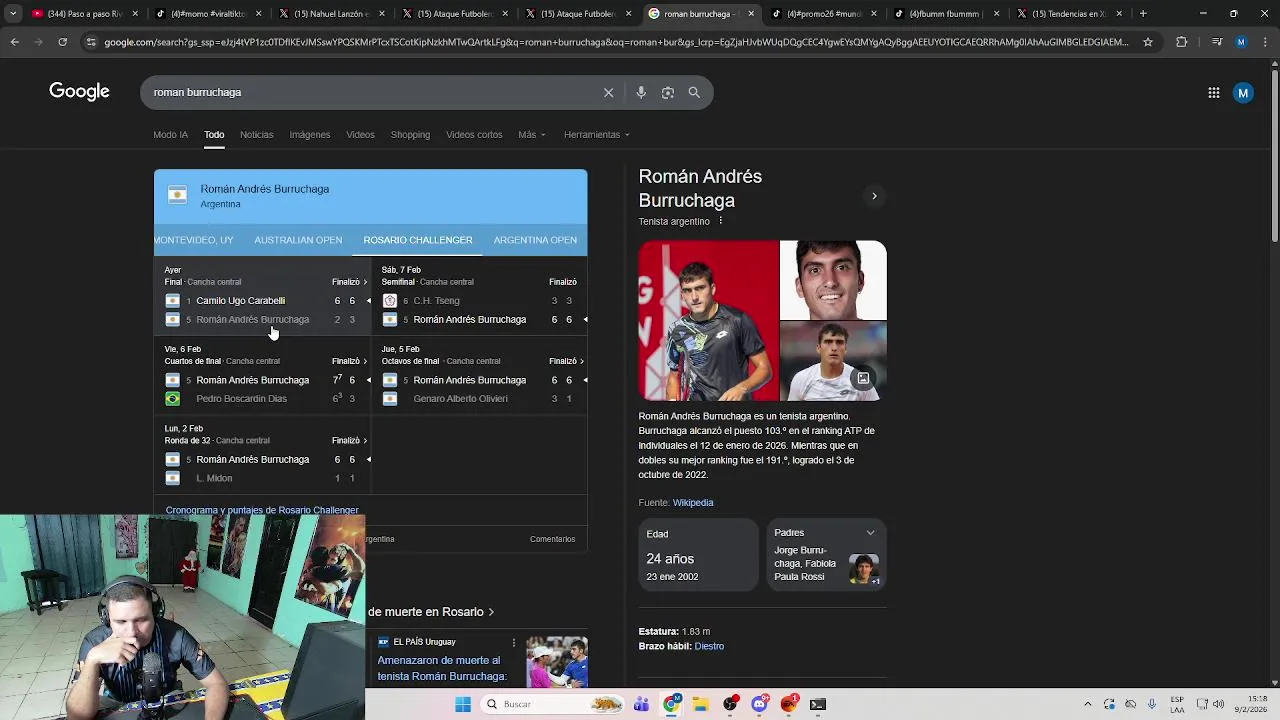Switch to the Videos cortos tab

(x=474, y=134)
